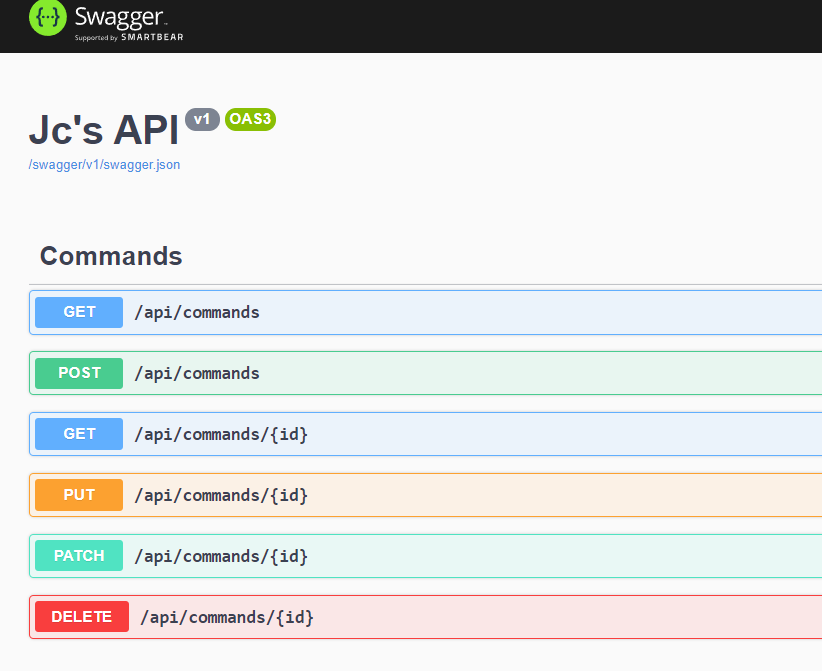
Task: Click the Jc's API title heading
Action: (103, 129)
